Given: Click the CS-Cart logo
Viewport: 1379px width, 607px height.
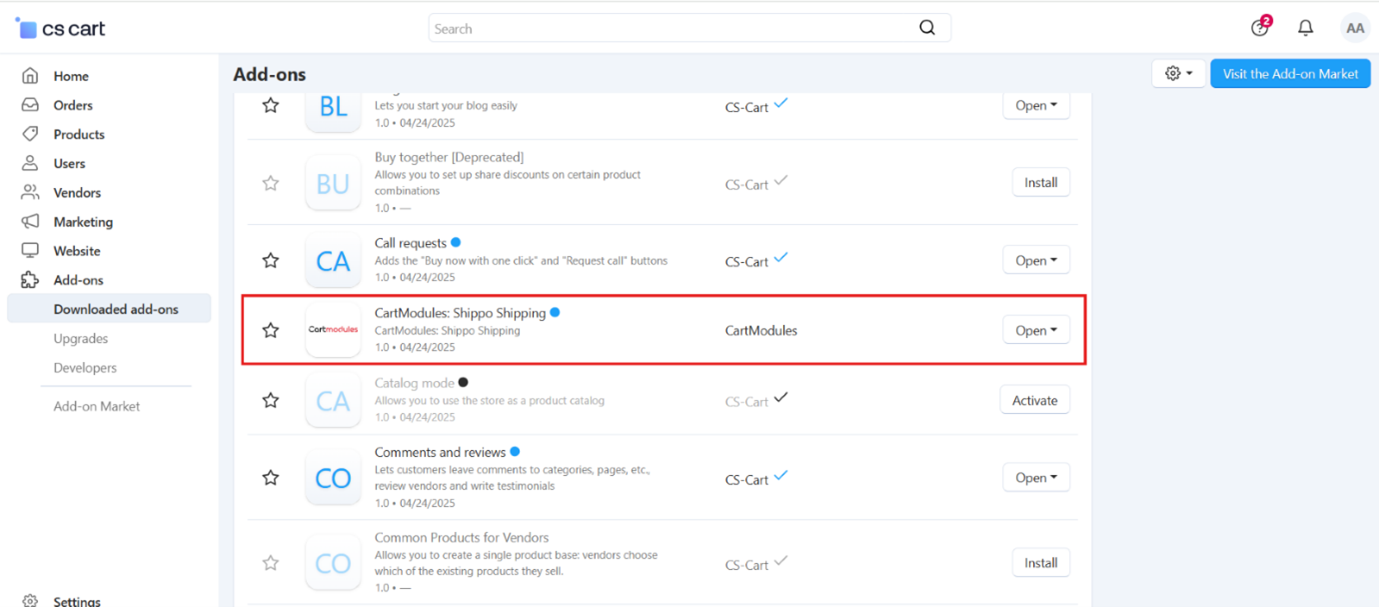Looking at the screenshot, I should point(60,29).
